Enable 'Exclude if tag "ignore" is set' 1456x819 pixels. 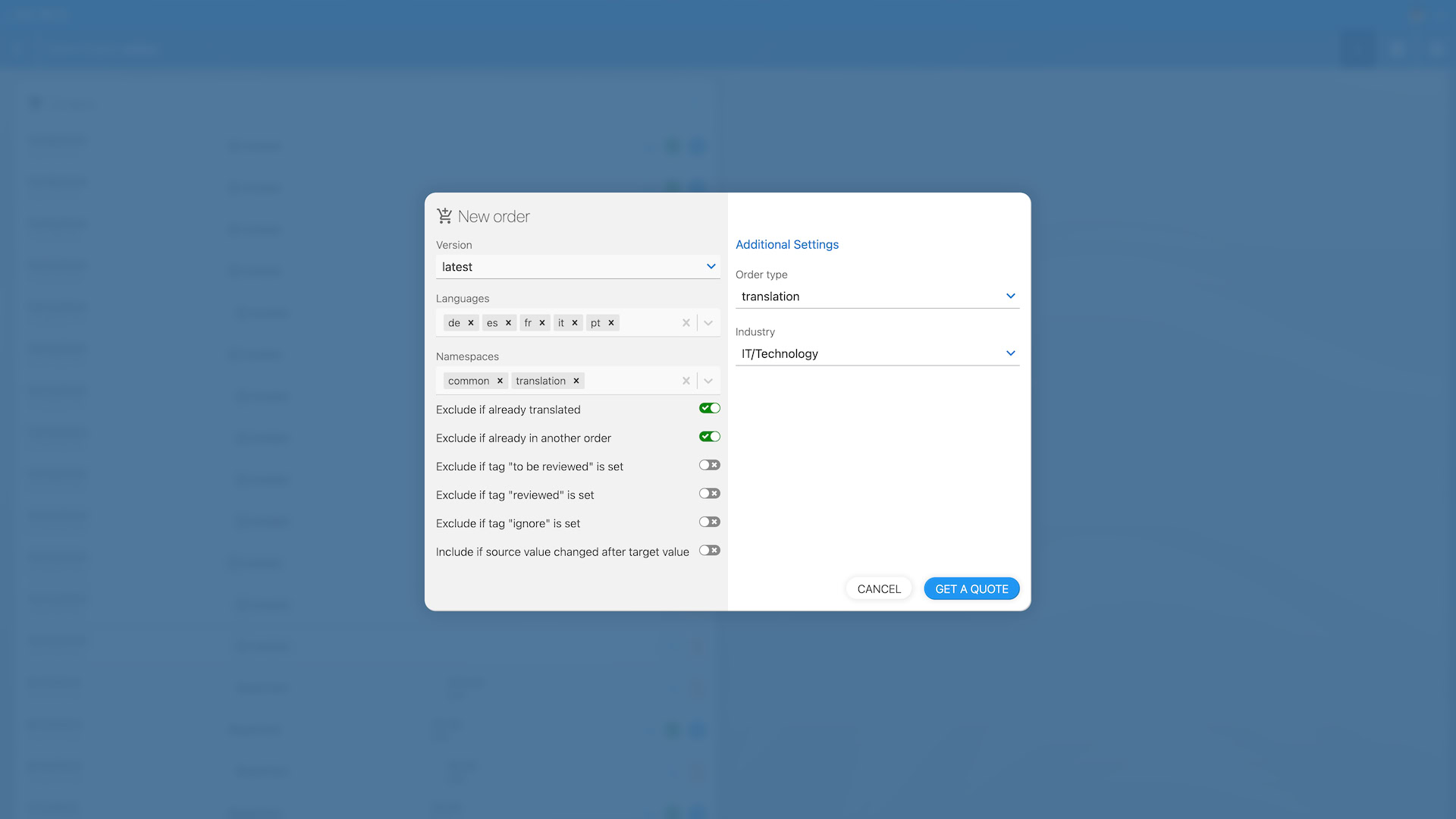[709, 522]
